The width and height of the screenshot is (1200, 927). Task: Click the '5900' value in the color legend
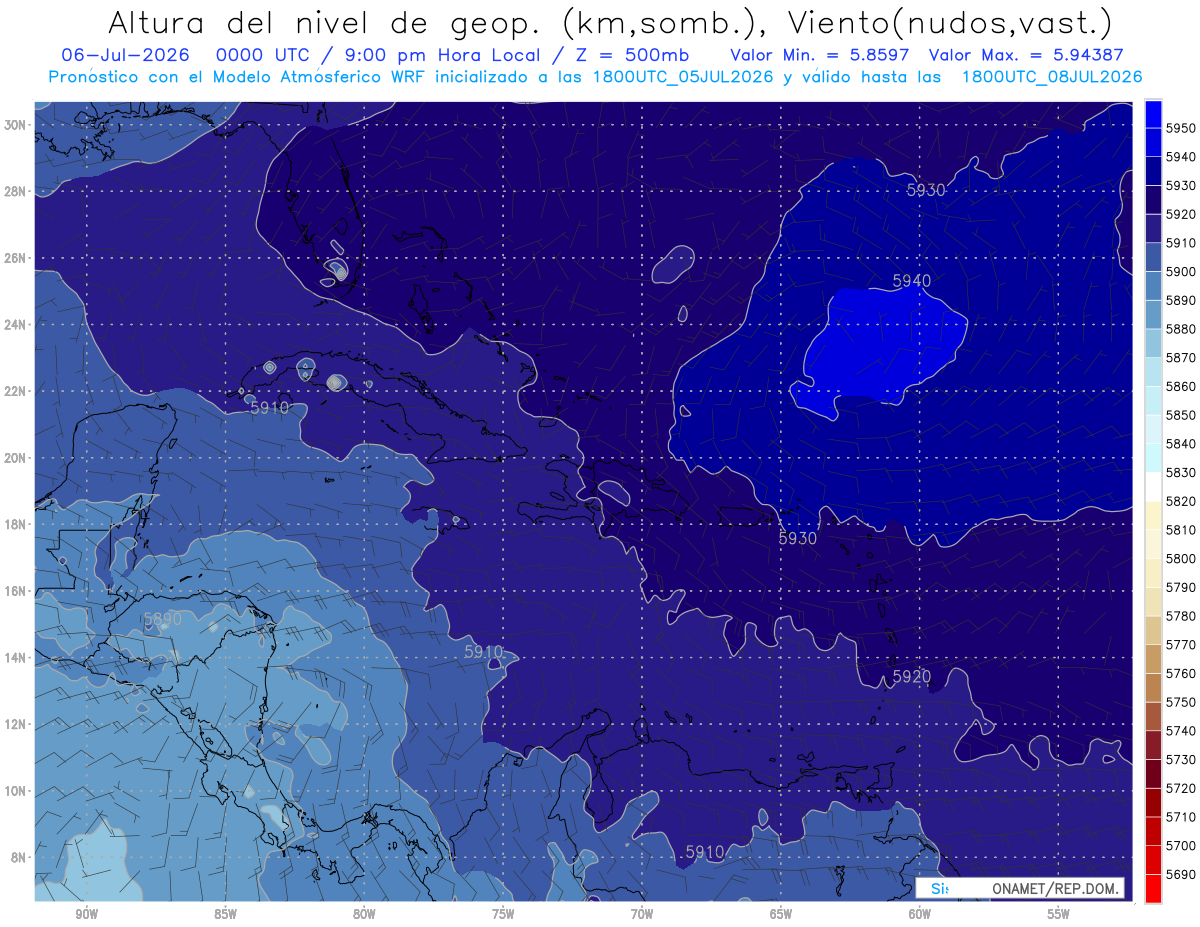click(1181, 271)
